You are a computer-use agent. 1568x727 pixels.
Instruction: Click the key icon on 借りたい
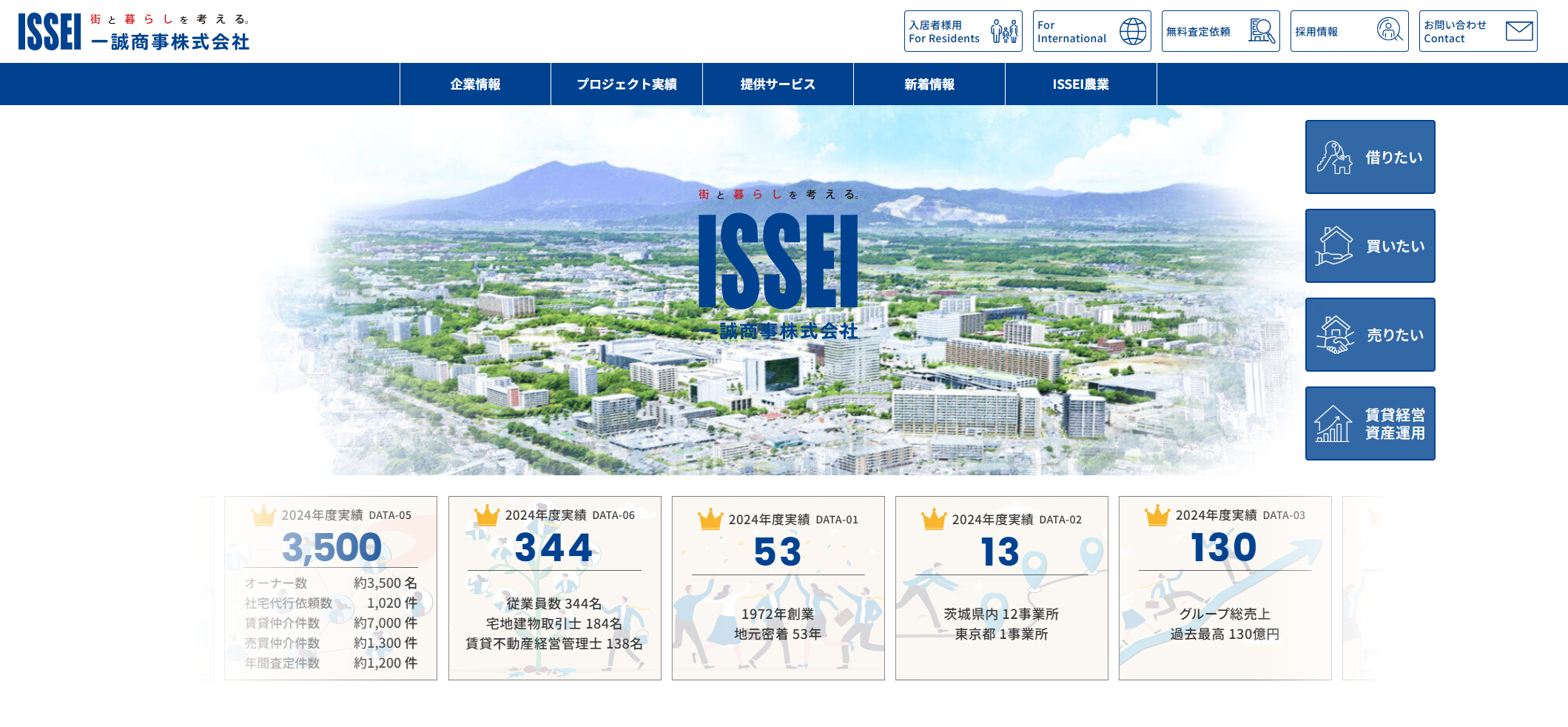coord(1334,157)
